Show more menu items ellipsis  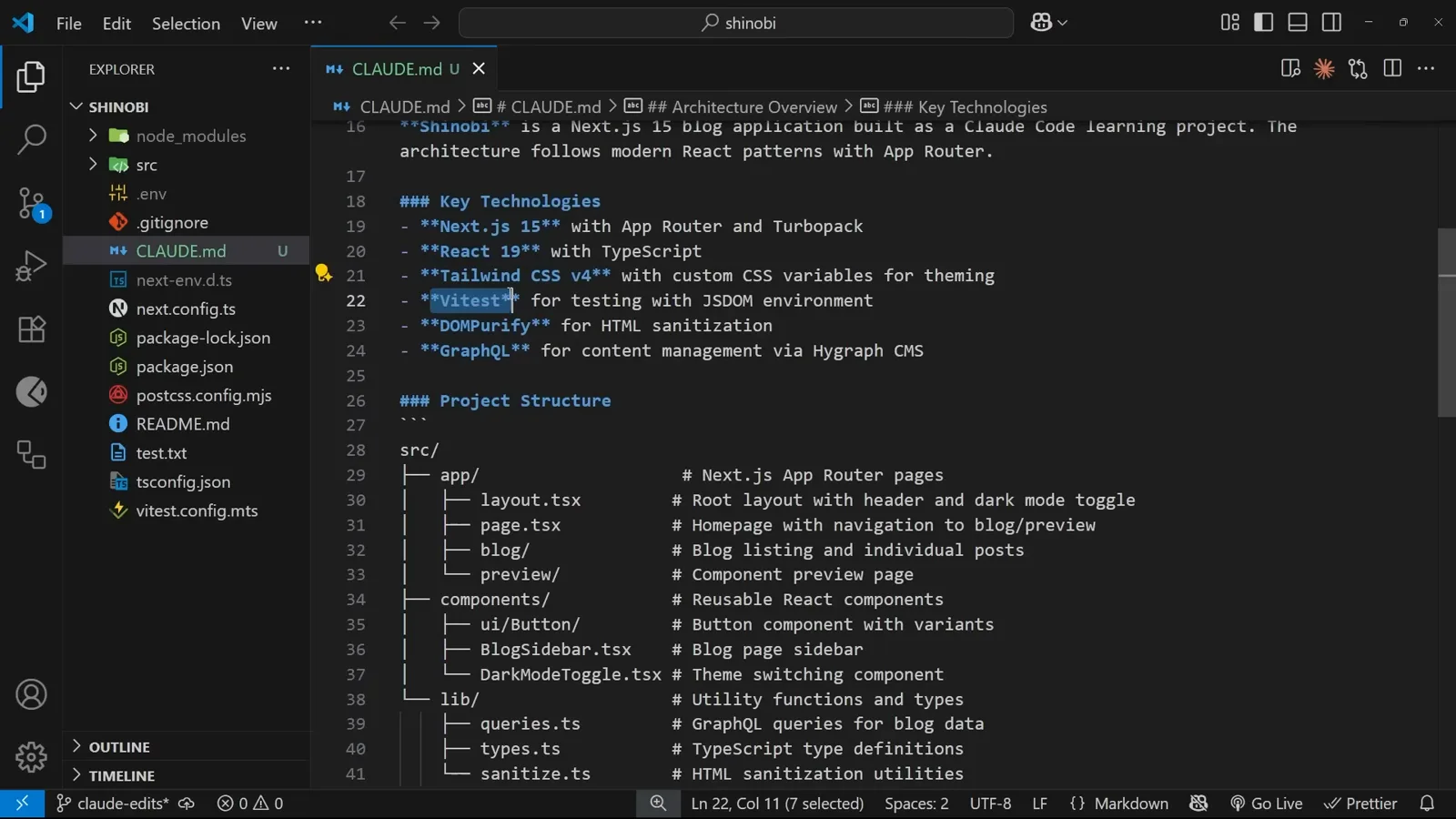(x=313, y=23)
